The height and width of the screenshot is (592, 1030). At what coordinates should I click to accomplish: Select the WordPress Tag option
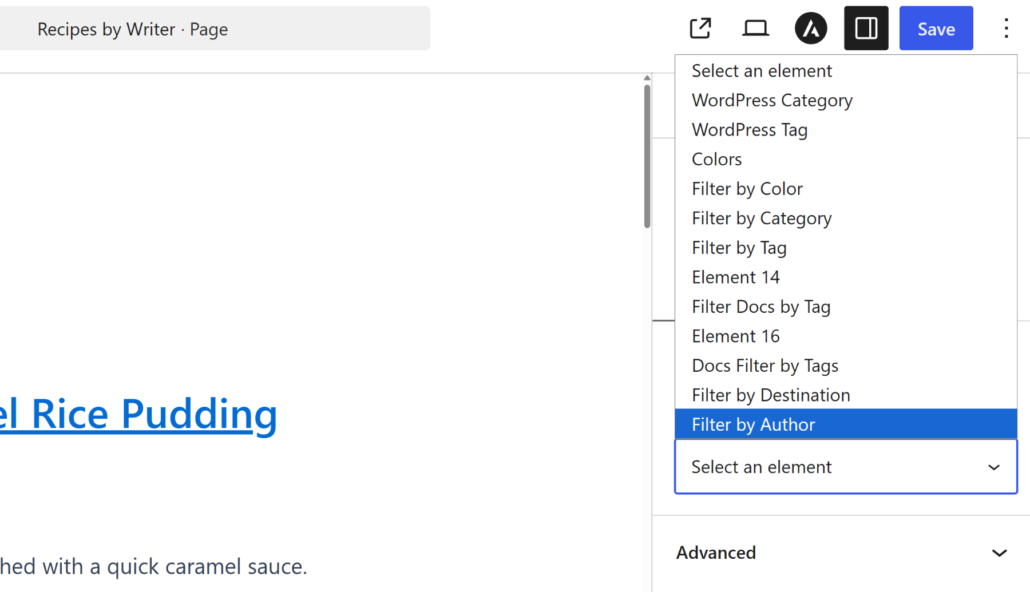click(x=845, y=129)
